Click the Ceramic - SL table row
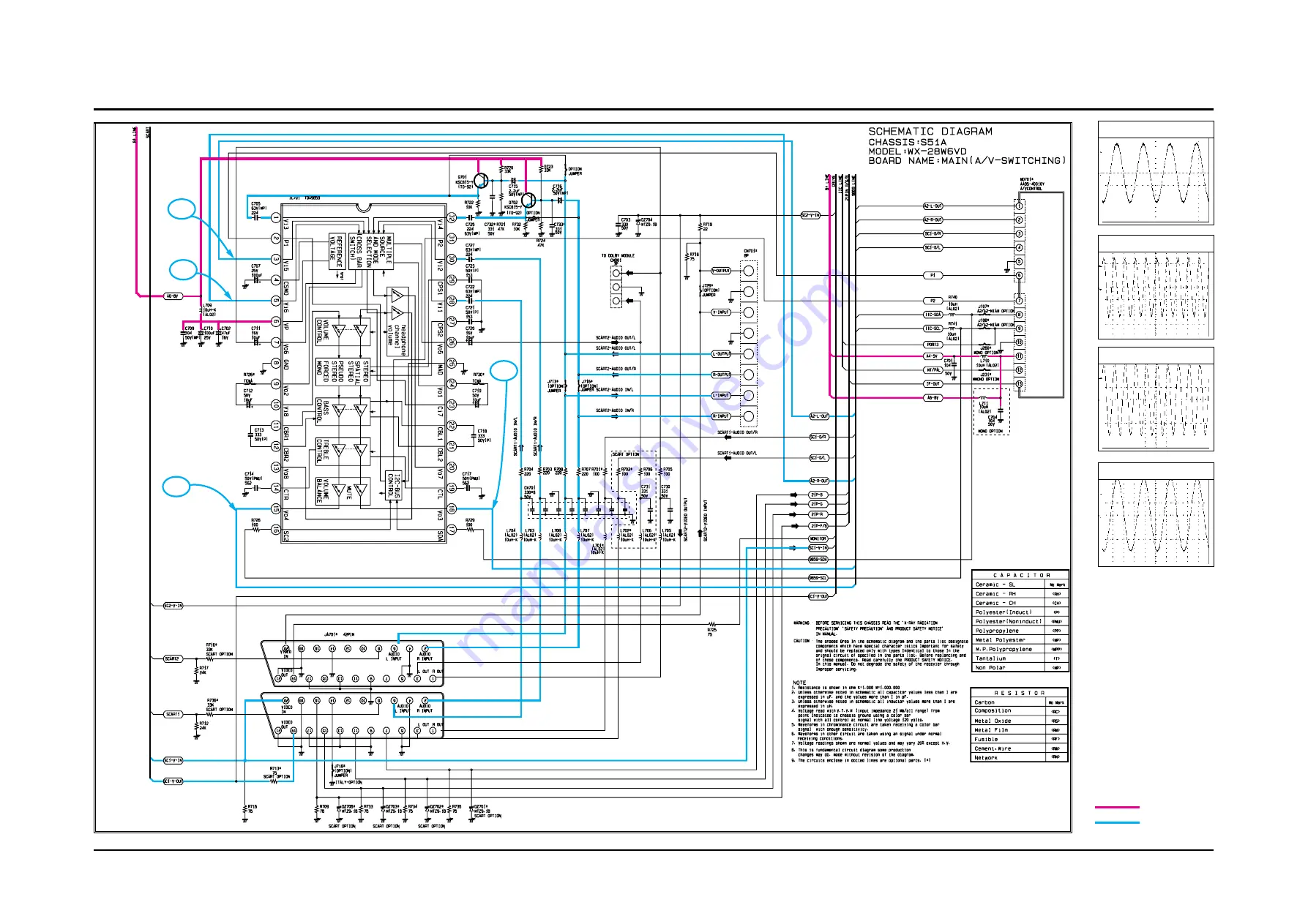Viewport: 1308px width, 924px height. pyautogui.click(x=1020, y=585)
